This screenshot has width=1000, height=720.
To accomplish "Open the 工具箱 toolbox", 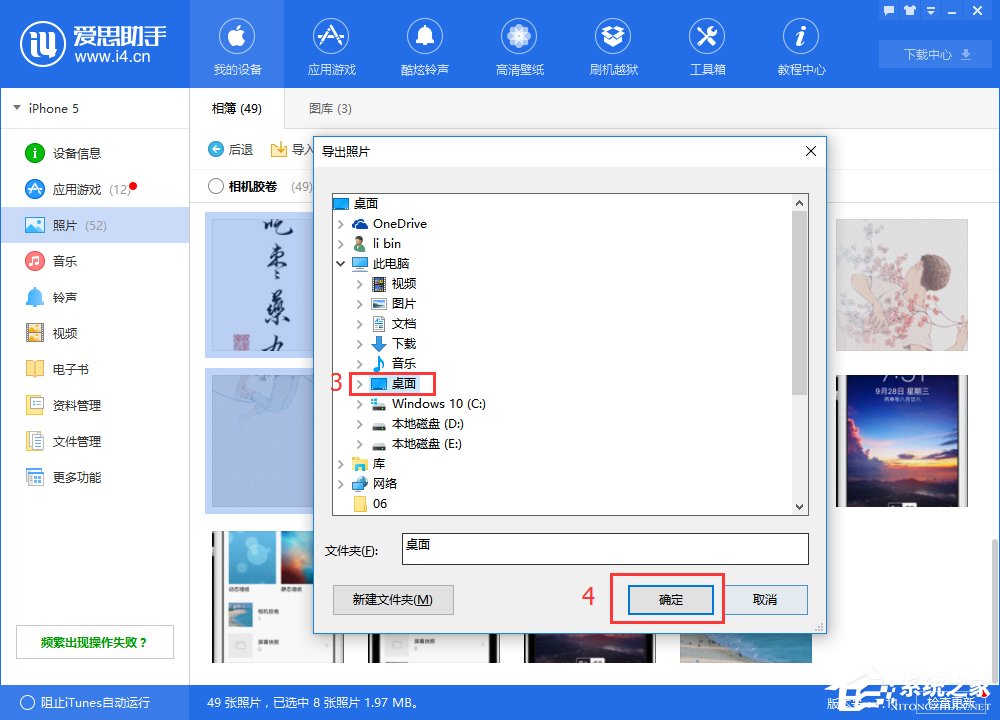I will [x=706, y=45].
